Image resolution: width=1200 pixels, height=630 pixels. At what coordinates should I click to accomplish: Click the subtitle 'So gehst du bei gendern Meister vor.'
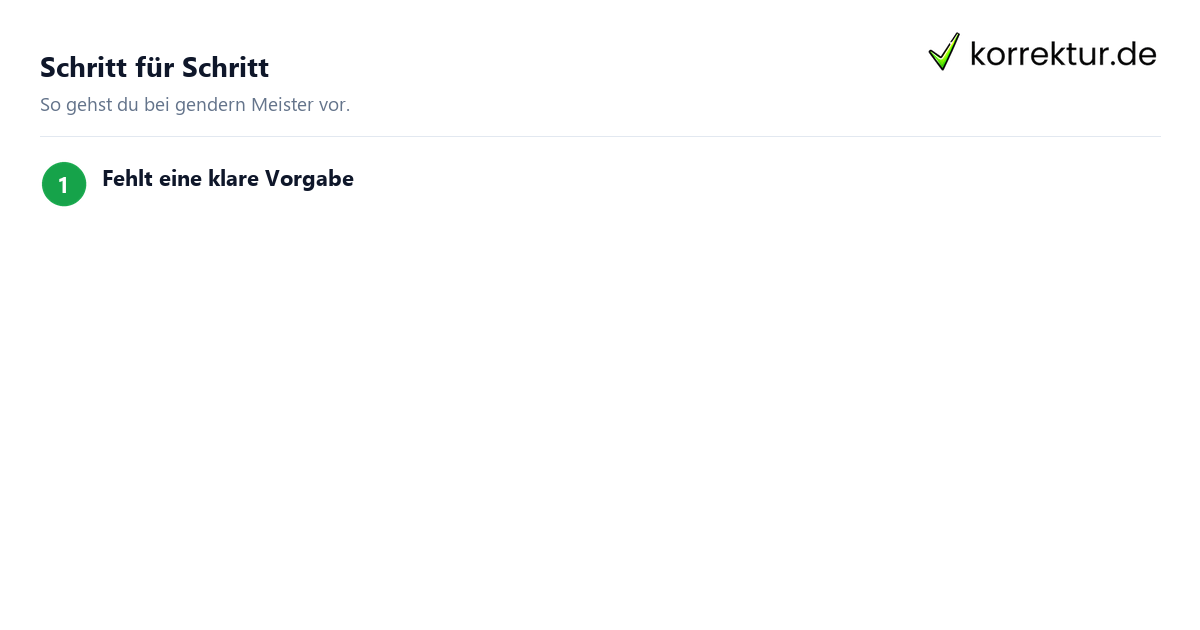tap(195, 105)
